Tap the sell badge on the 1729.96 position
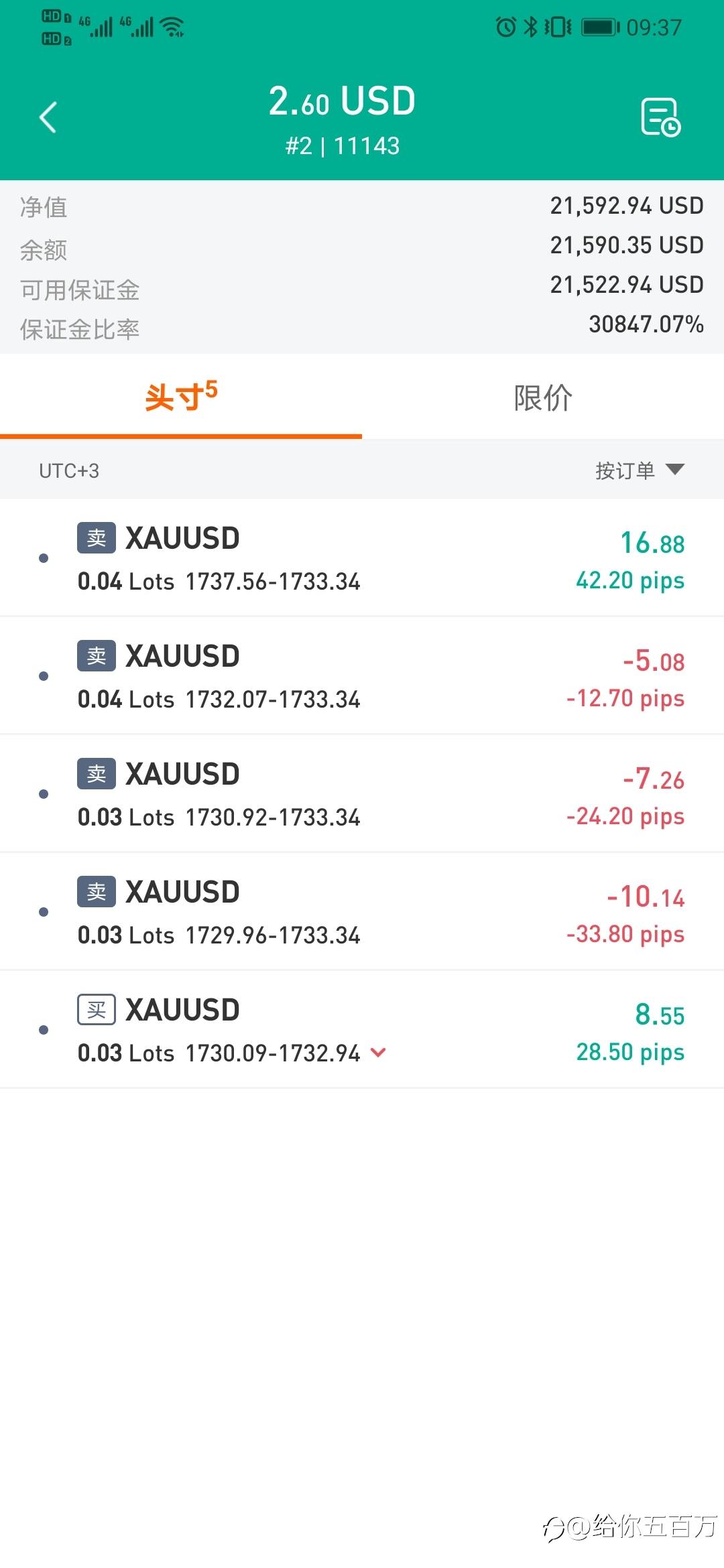 (x=97, y=891)
